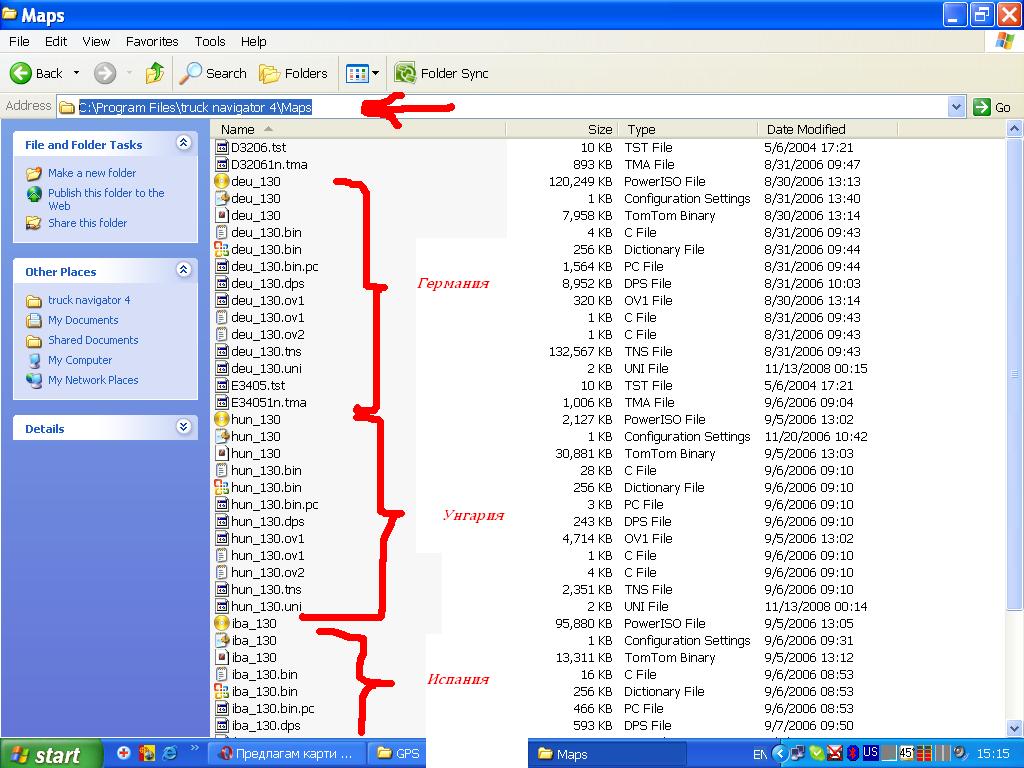
Task: Click the Back navigation arrow icon
Action: [x=21, y=73]
